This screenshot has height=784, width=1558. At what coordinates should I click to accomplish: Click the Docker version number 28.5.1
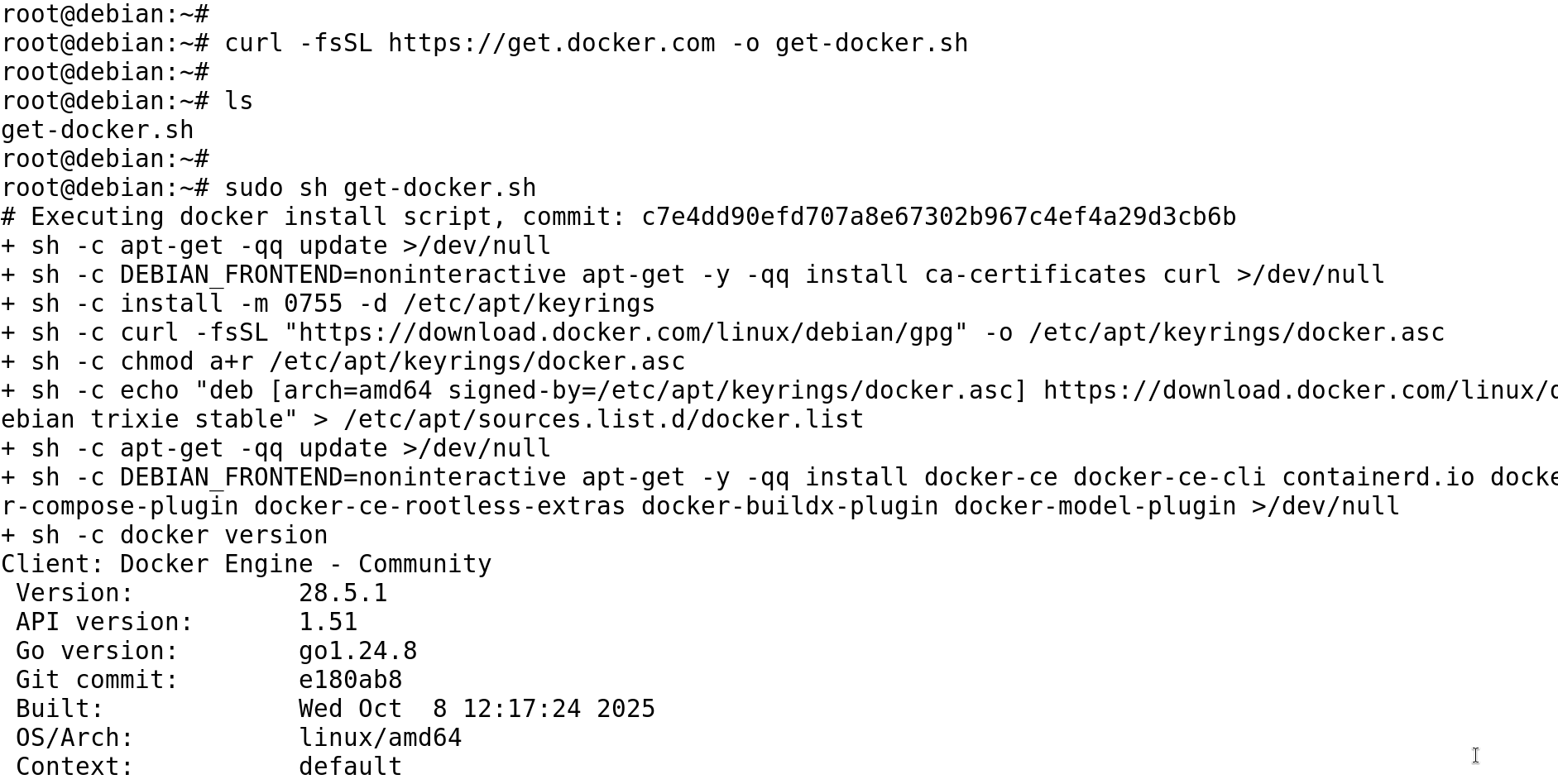pos(343,593)
